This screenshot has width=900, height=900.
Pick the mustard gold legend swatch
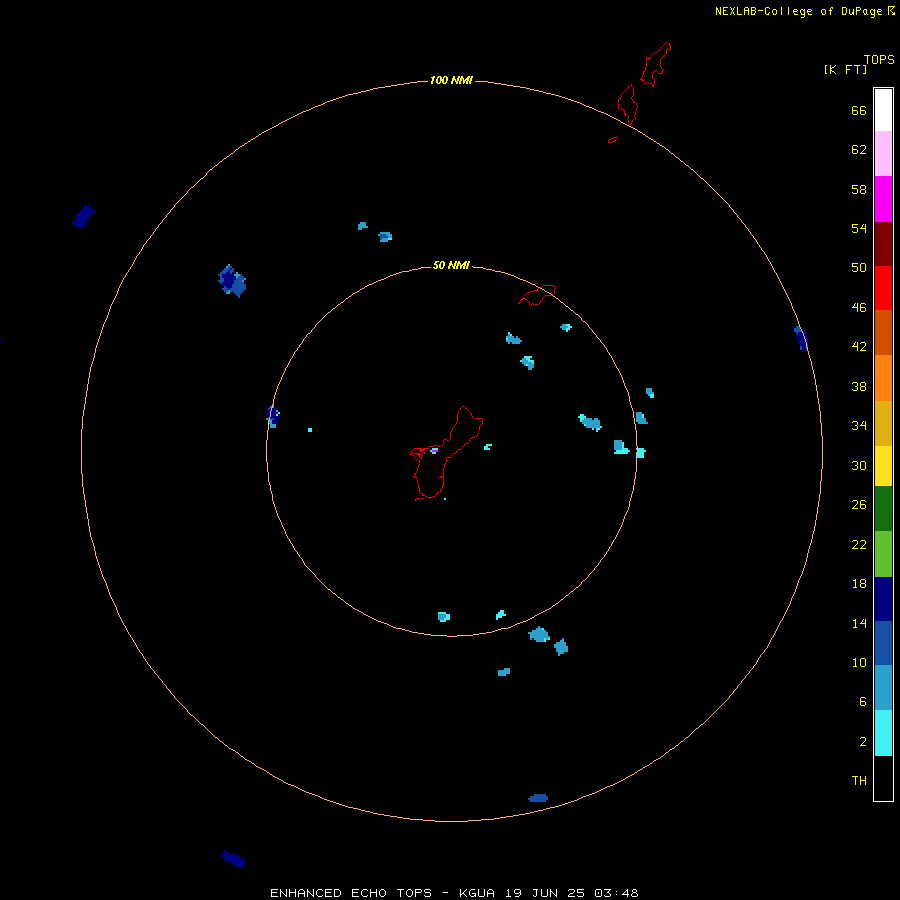pos(883,423)
